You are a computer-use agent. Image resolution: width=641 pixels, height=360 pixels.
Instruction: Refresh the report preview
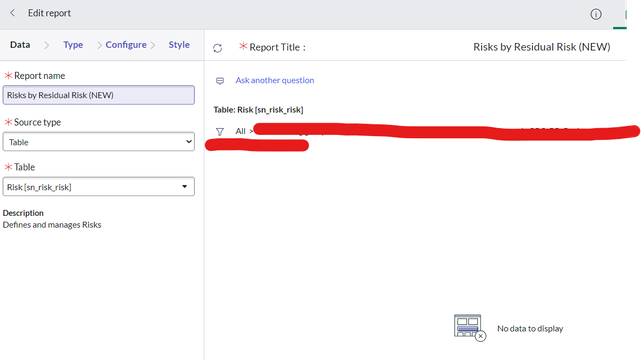(217, 48)
